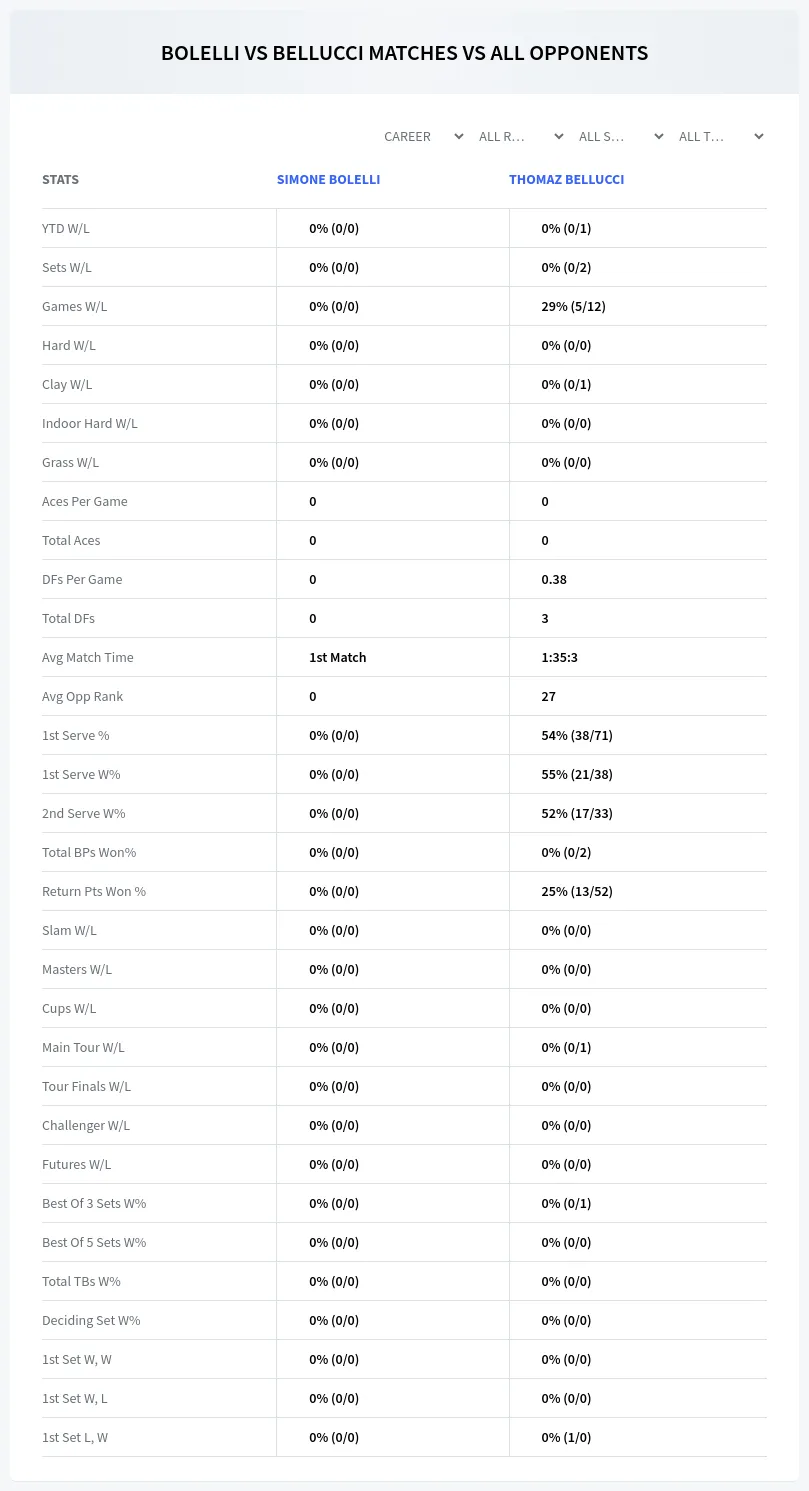
Task: Click the YTD W/L row label
Action: (x=66, y=228)
